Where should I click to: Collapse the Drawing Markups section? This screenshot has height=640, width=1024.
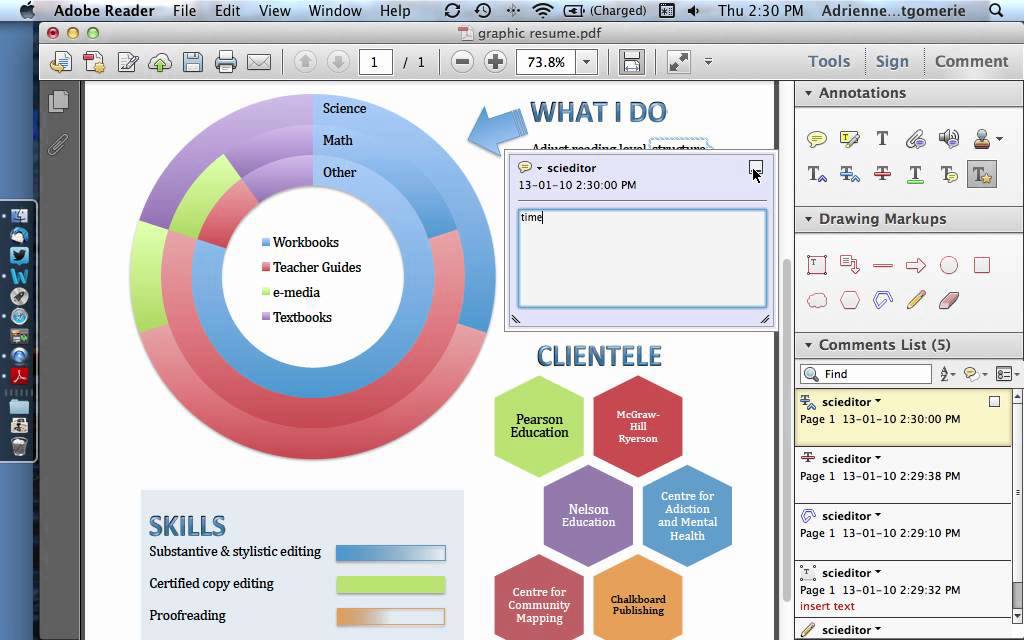point(808,219)
